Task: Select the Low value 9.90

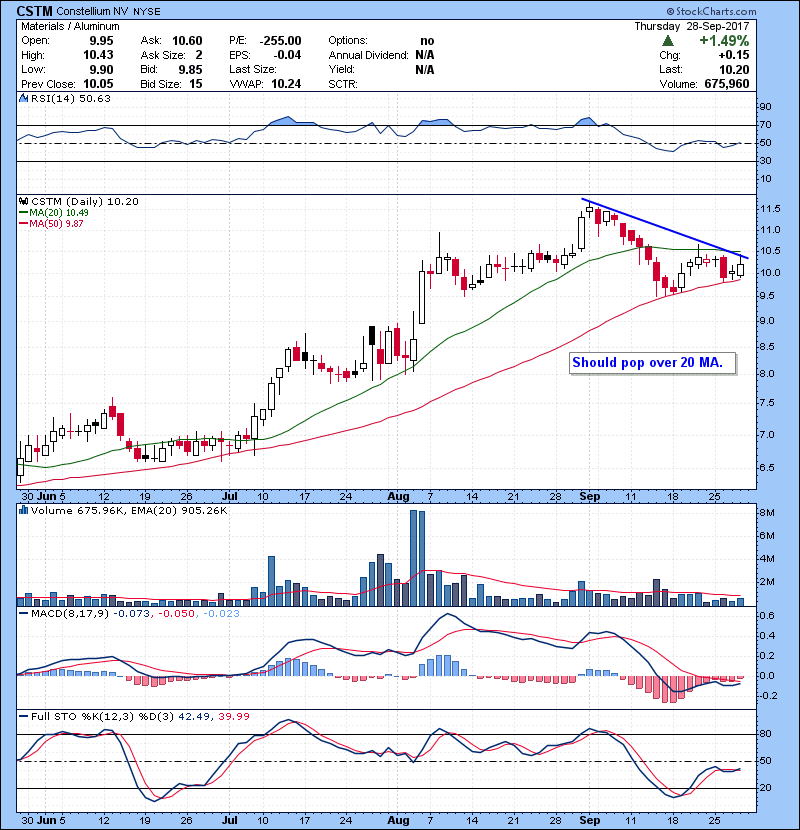Action: [101, 69]
